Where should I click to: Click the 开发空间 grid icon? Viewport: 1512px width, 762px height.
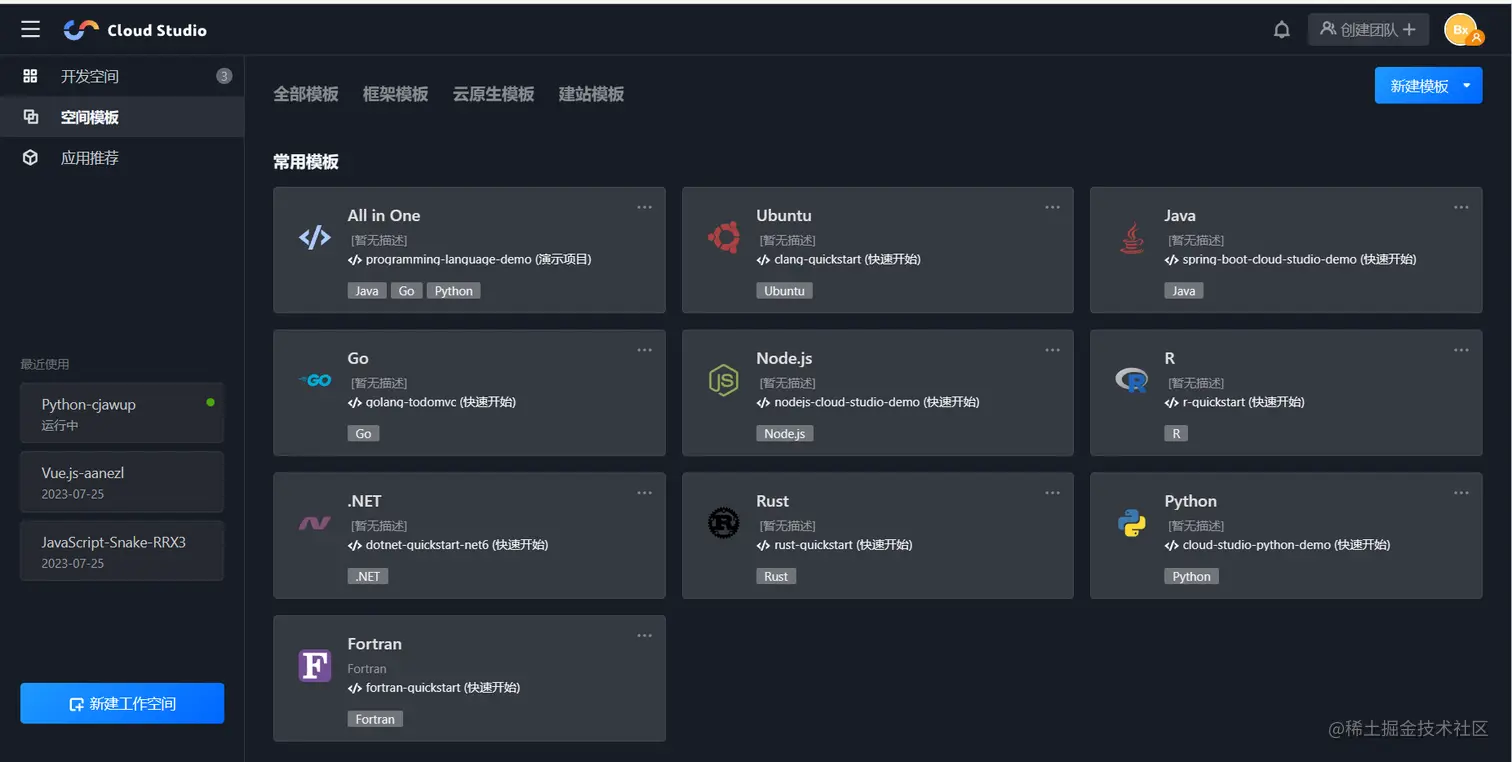[x=30, y=76]
